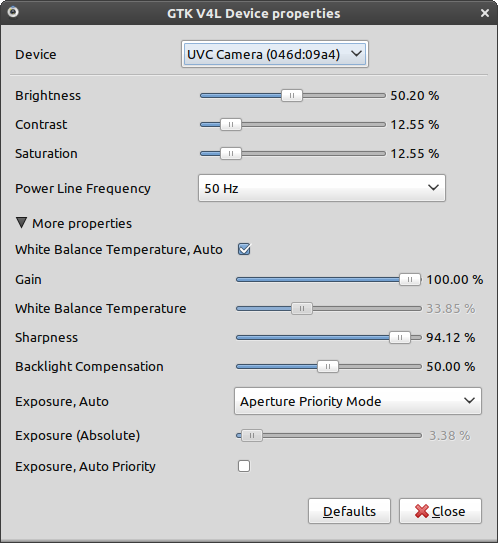Screen dimensions: 498x543
Task: Click the Gain slider handle
Action: pos(410,279)
